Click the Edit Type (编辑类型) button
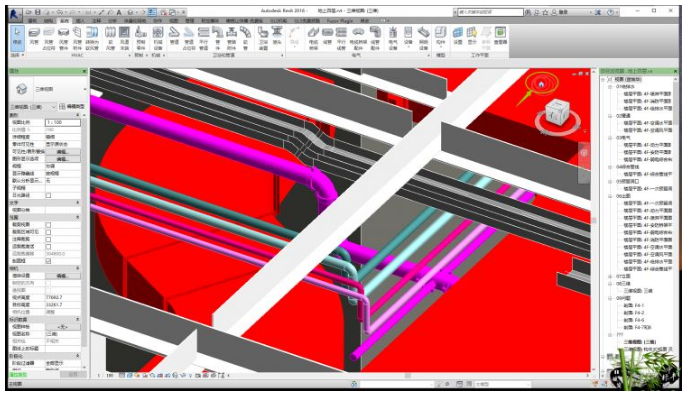 point(72,107)
